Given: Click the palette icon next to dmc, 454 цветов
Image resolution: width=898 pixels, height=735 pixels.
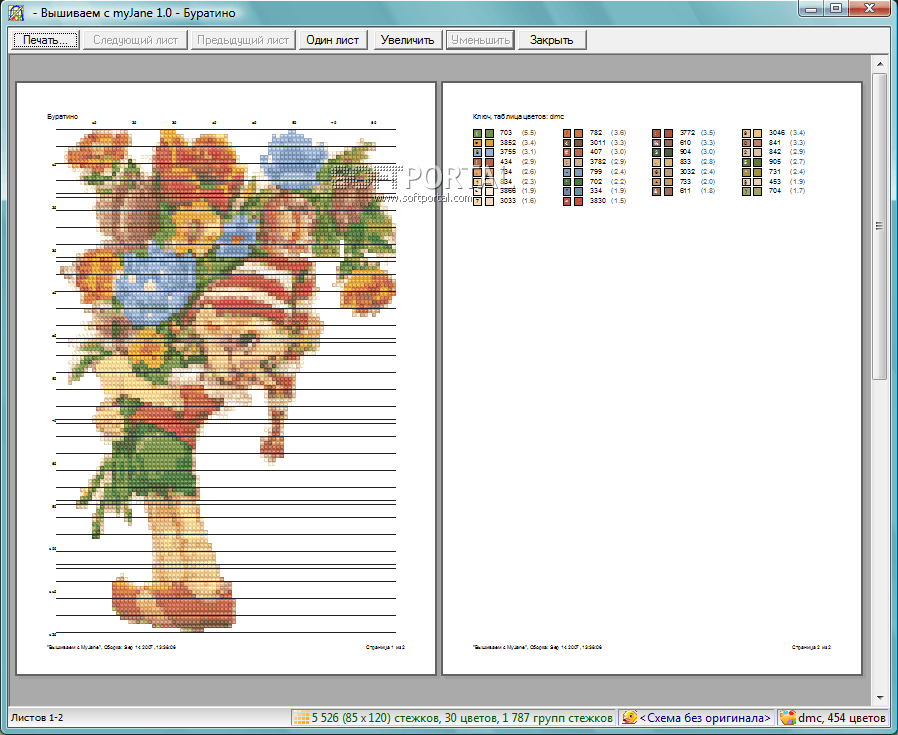Looking at the screenshot, I should 788,717.
